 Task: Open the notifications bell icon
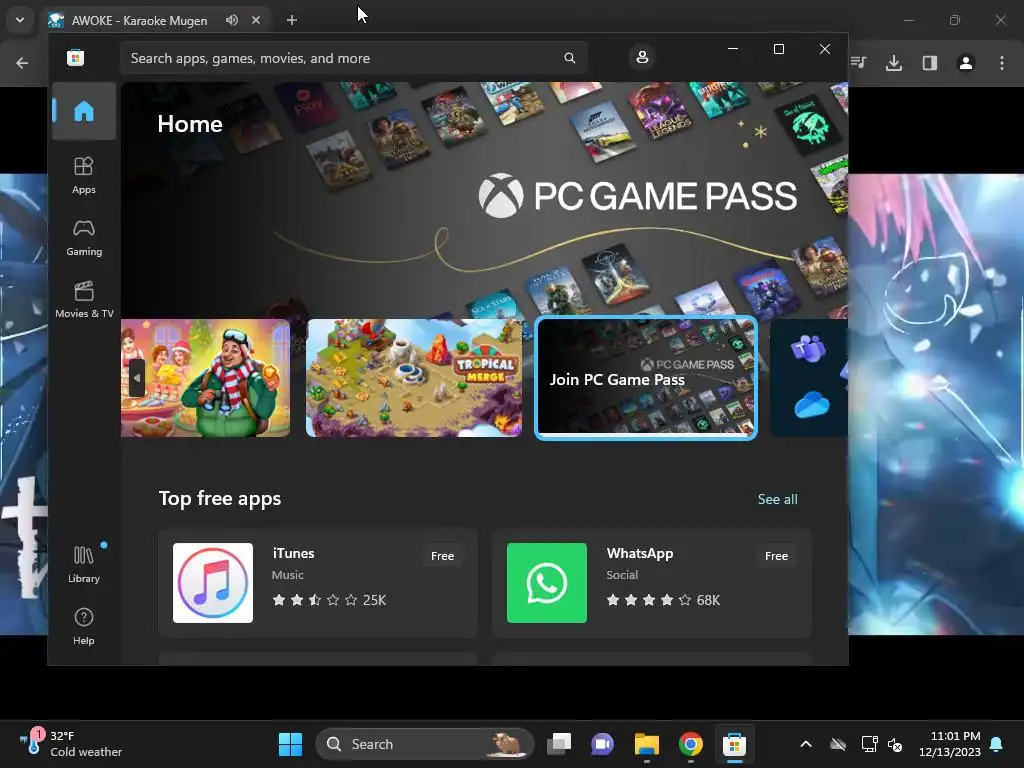click(997, 744)
